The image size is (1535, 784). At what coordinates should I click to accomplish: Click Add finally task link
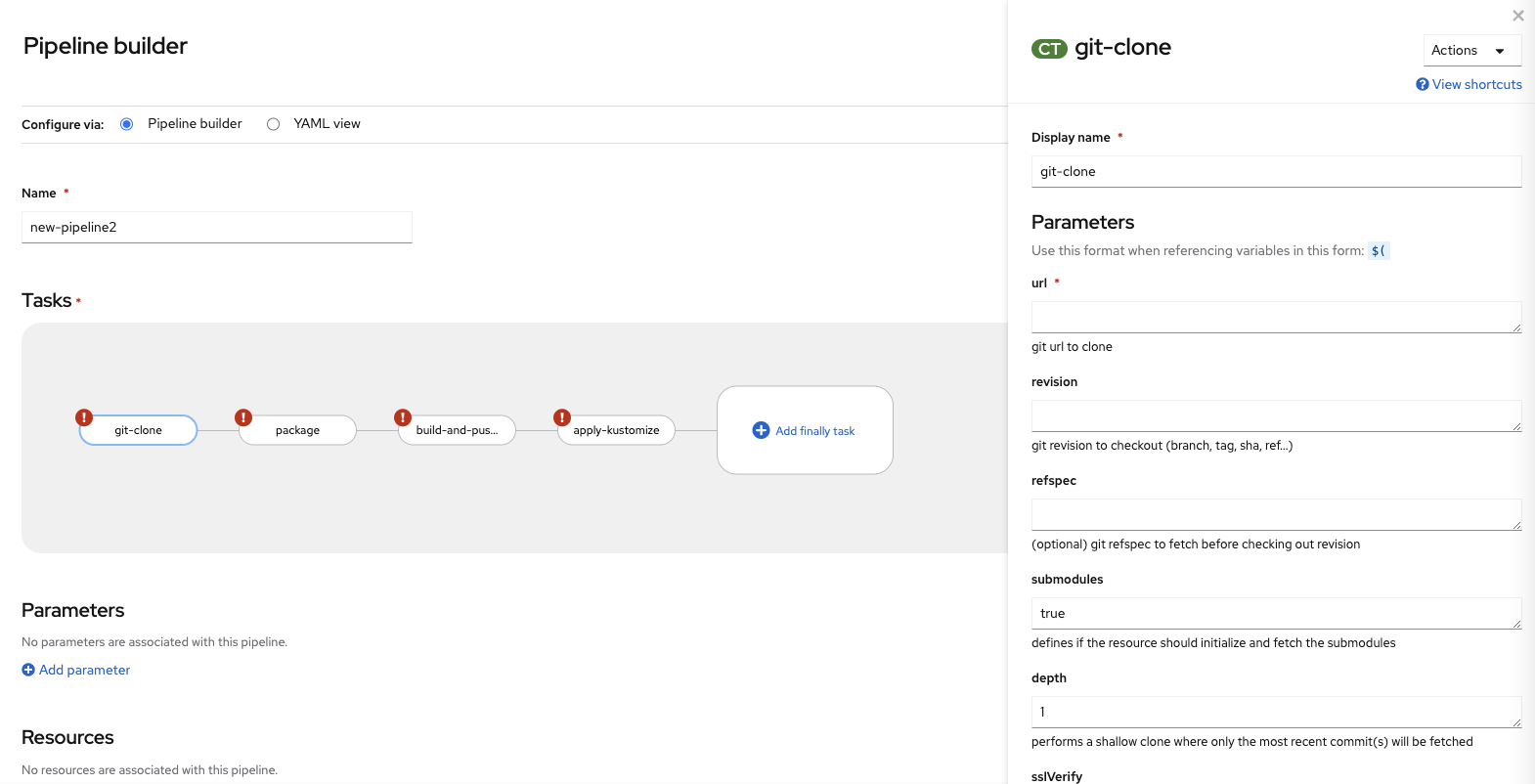point(814,431)
